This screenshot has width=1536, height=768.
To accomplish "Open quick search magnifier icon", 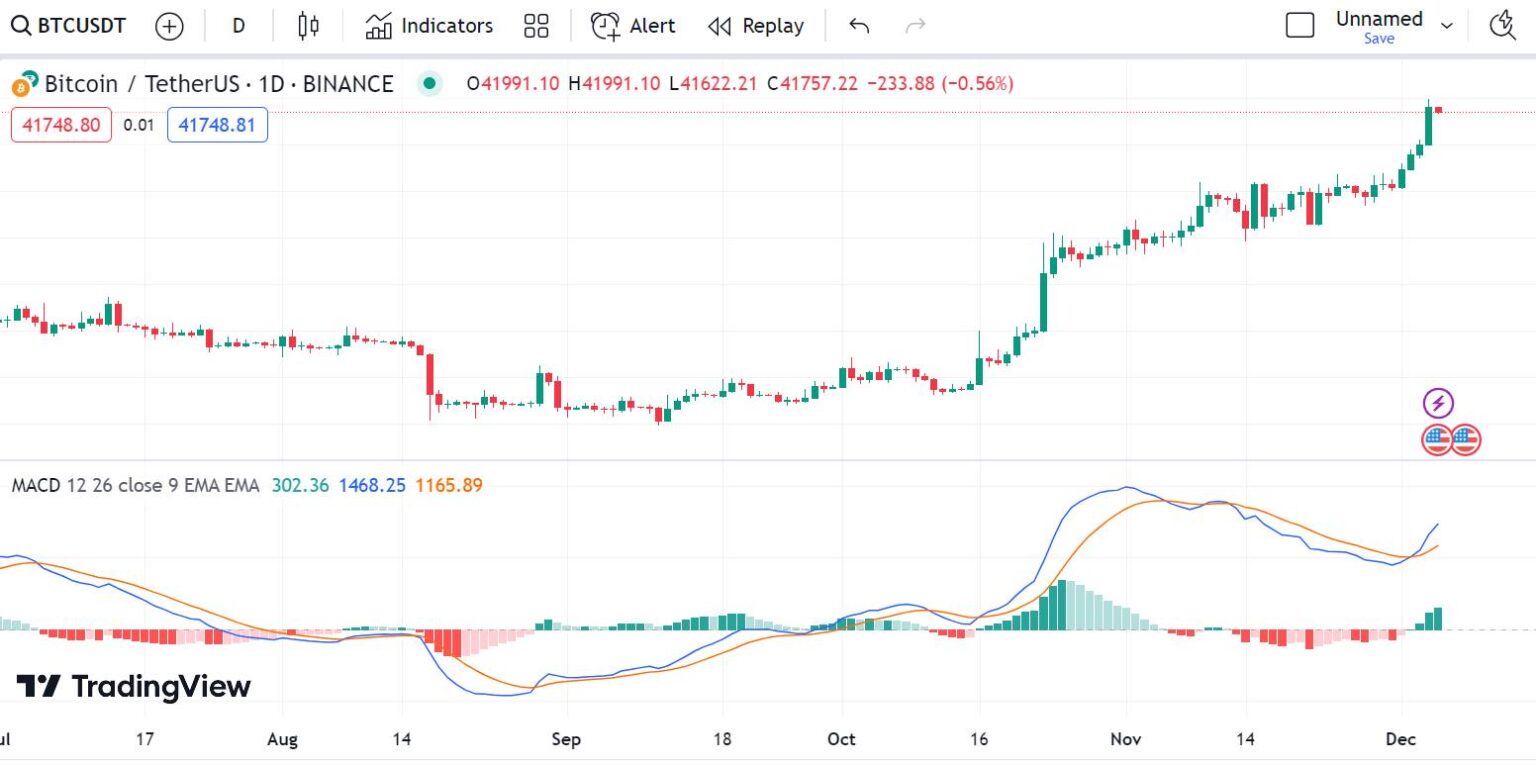I will pos(1502,25).
